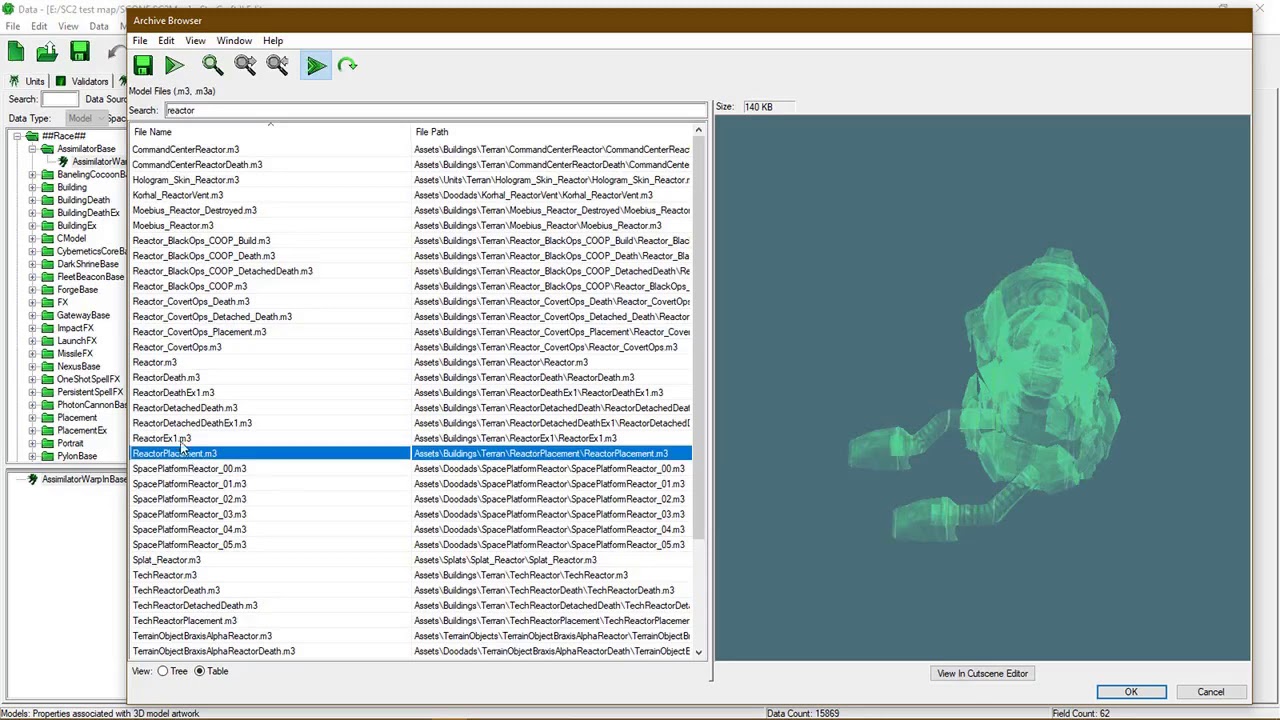This screenshot has width=1280, height=720.
Task: Select the AssimilatorWarpInBase item in lower pane
Action: (x=84, y=480)
